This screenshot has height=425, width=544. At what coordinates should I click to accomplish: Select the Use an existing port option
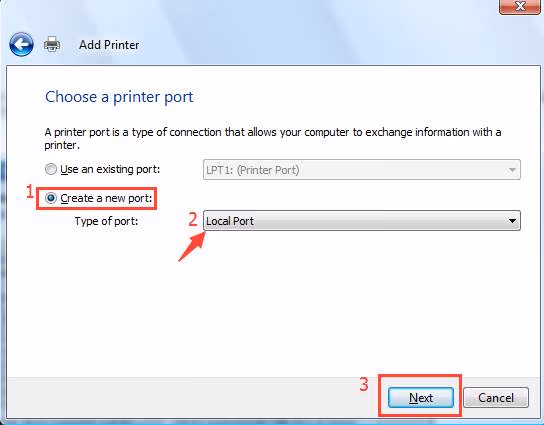point(103,169)
